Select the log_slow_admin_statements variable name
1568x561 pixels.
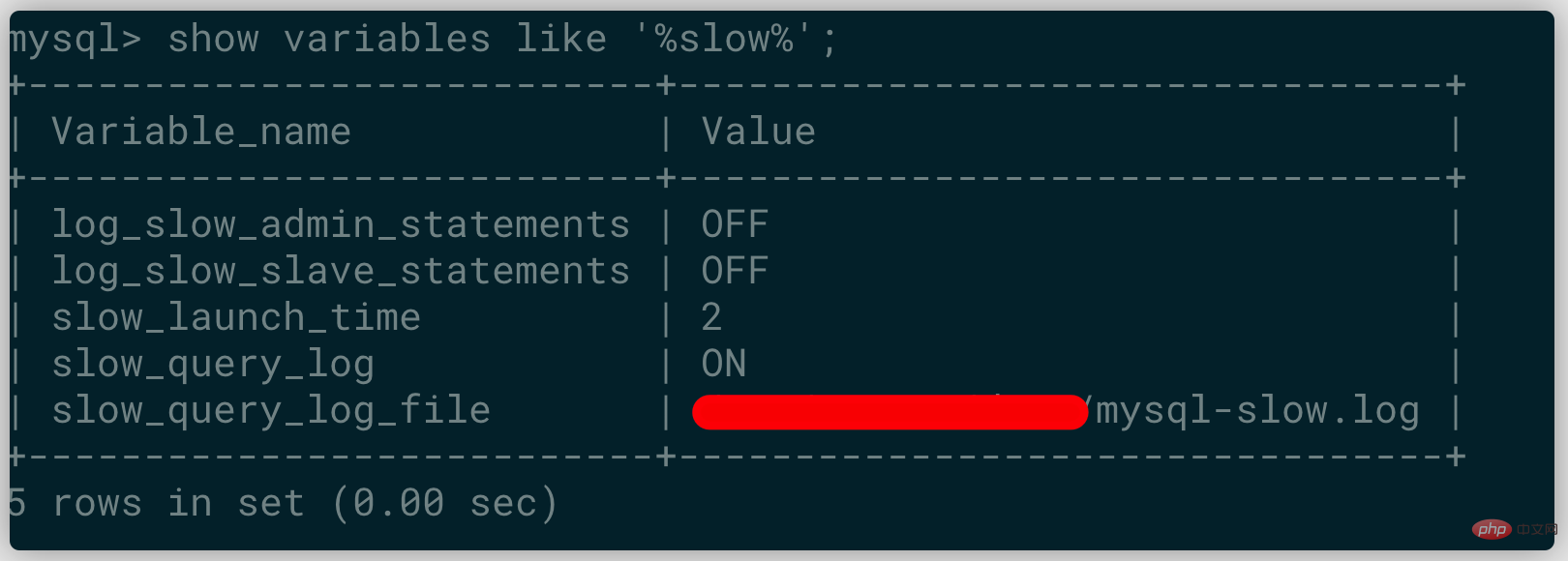click(341, 224)
